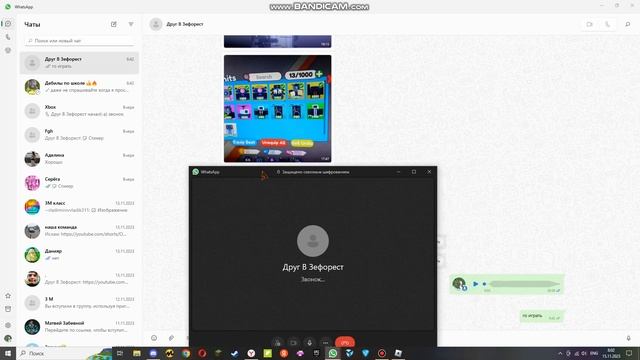Image resolution: width=640 pixels, height=360 pixels.
Task: Open the 3М класс group chat
Action: (80, 207)
